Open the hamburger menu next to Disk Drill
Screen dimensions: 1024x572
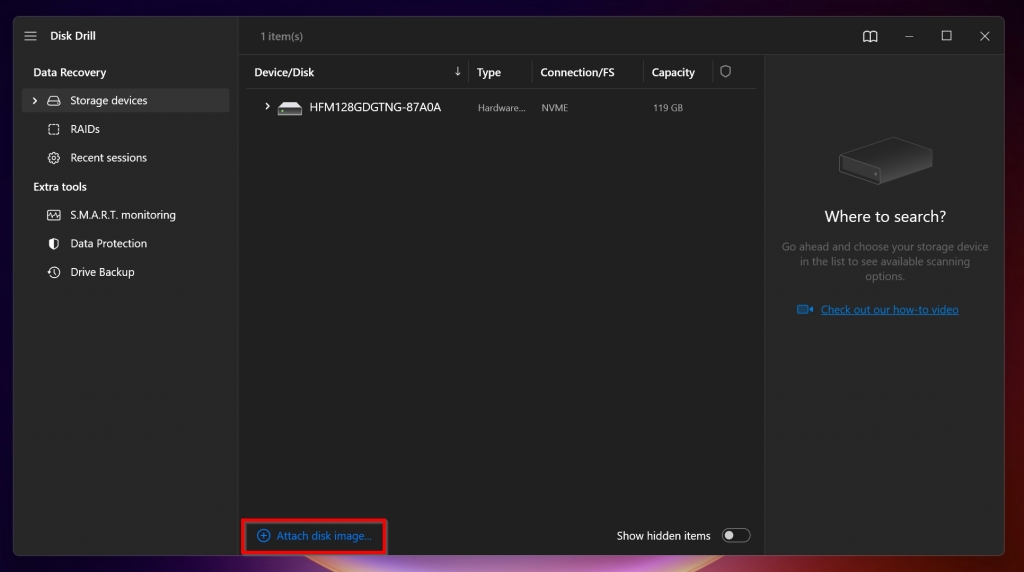point(31,36)
